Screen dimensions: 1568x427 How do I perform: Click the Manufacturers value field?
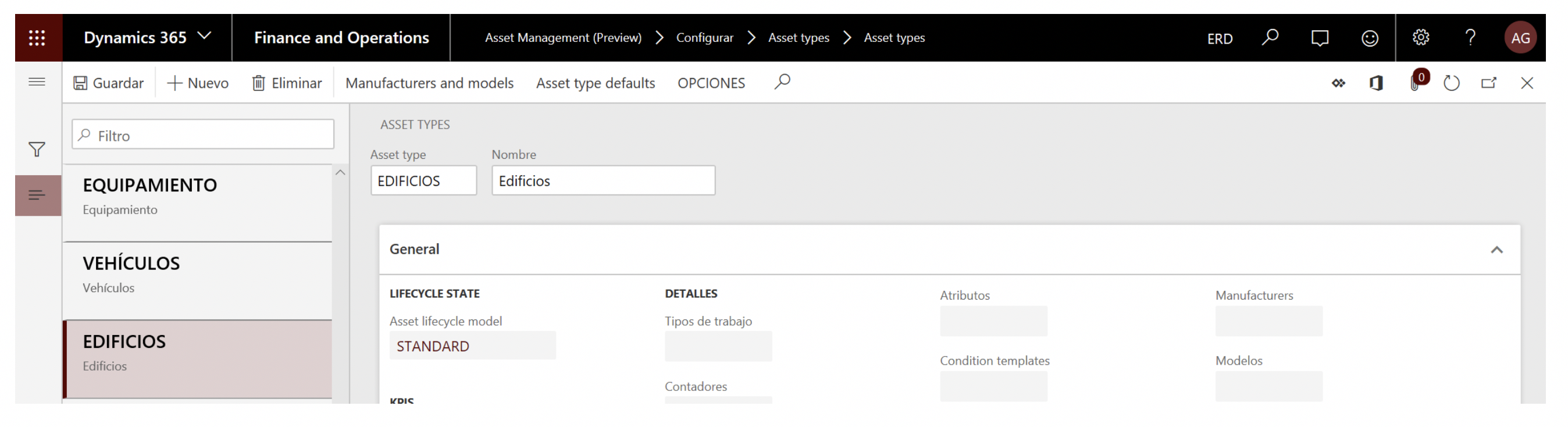tap(1269, 321)
